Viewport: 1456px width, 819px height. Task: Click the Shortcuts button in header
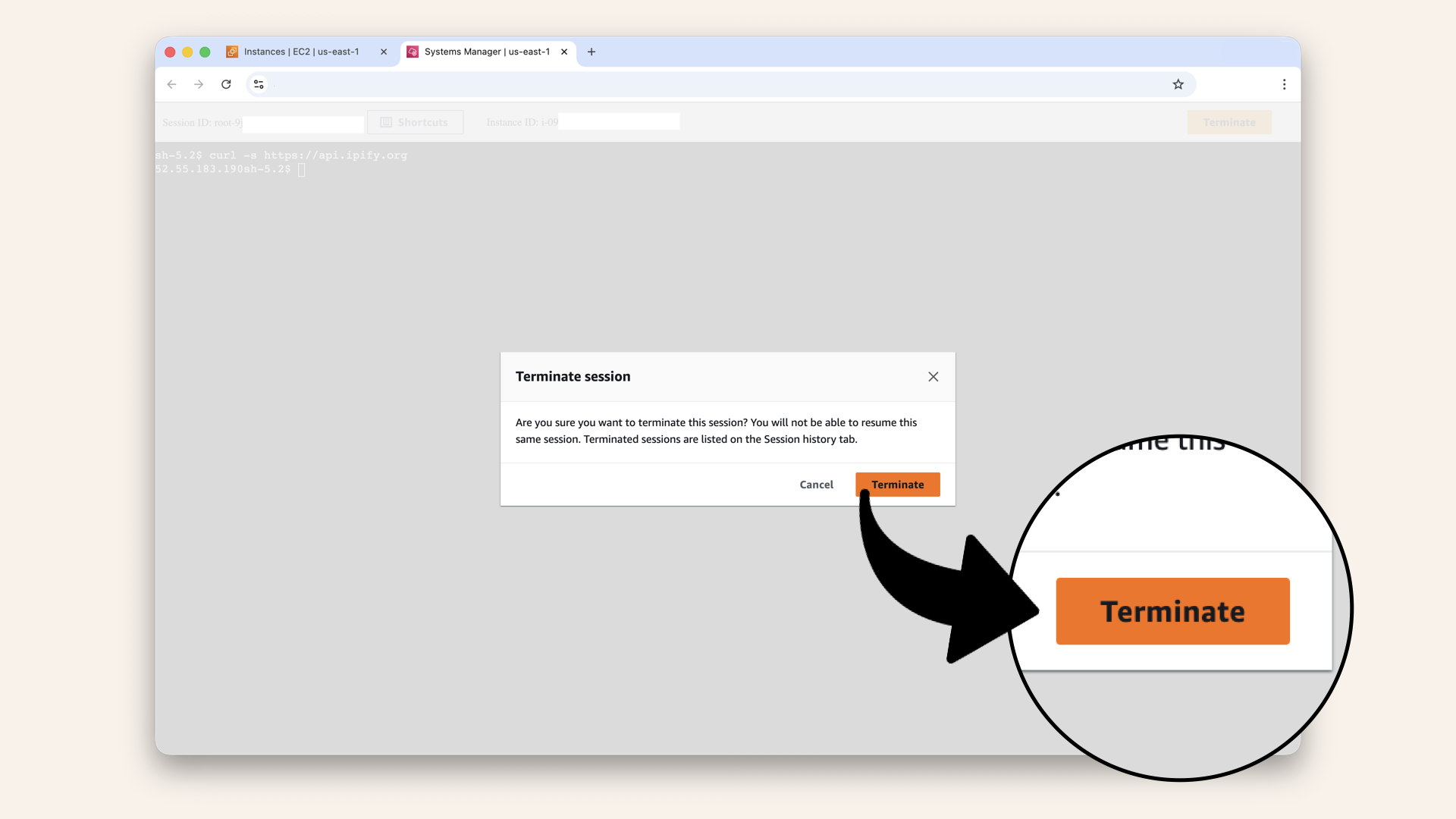coord(415,122)
